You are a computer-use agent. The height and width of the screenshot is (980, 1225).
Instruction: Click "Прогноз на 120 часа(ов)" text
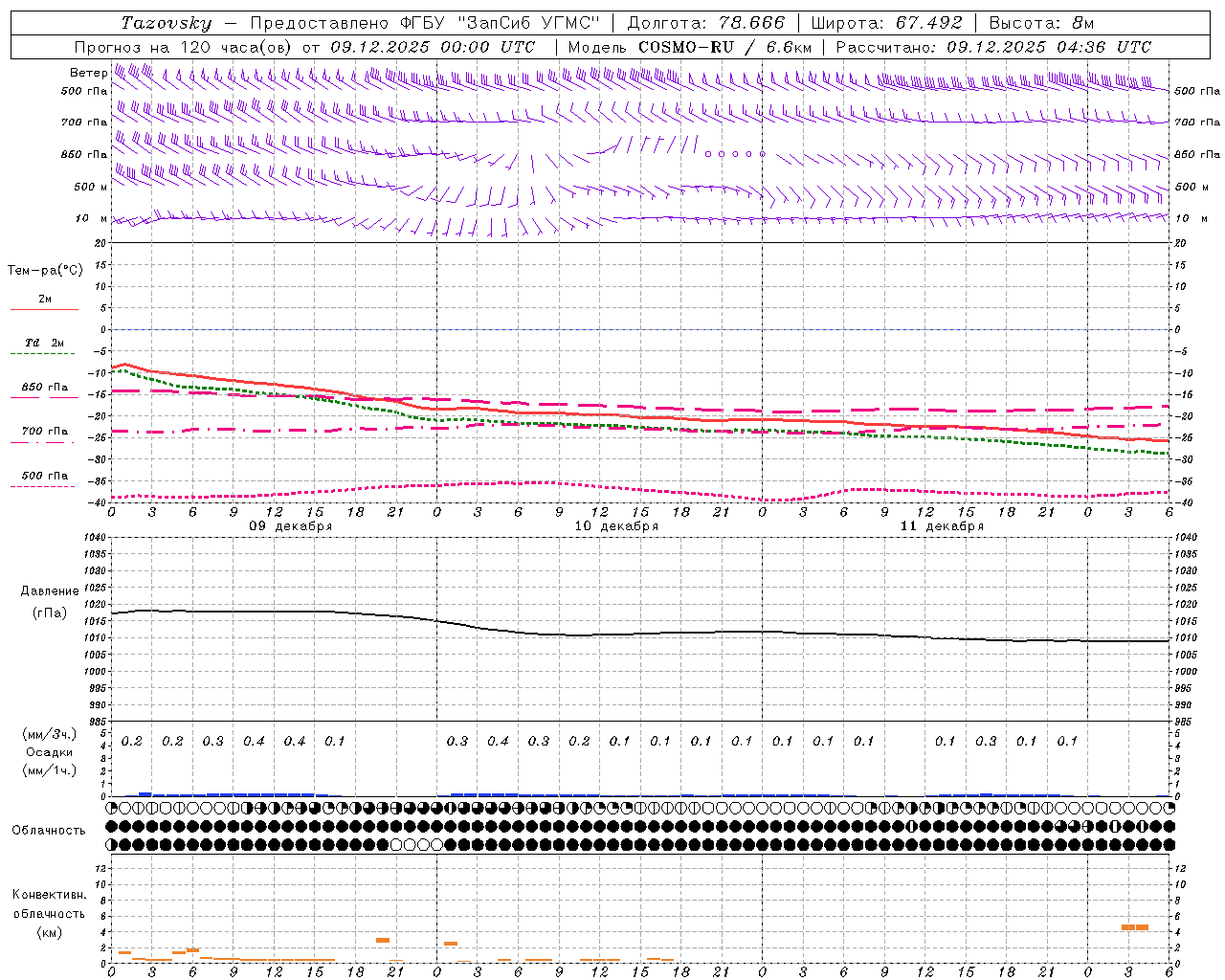coord(185,47)
